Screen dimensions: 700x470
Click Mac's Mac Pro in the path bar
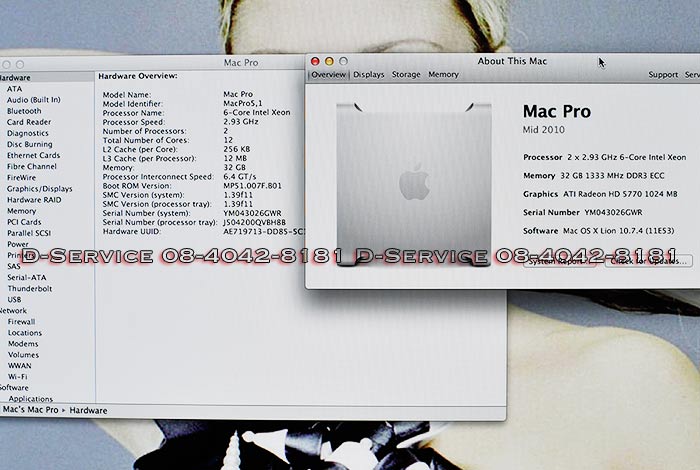pos(30,410)
